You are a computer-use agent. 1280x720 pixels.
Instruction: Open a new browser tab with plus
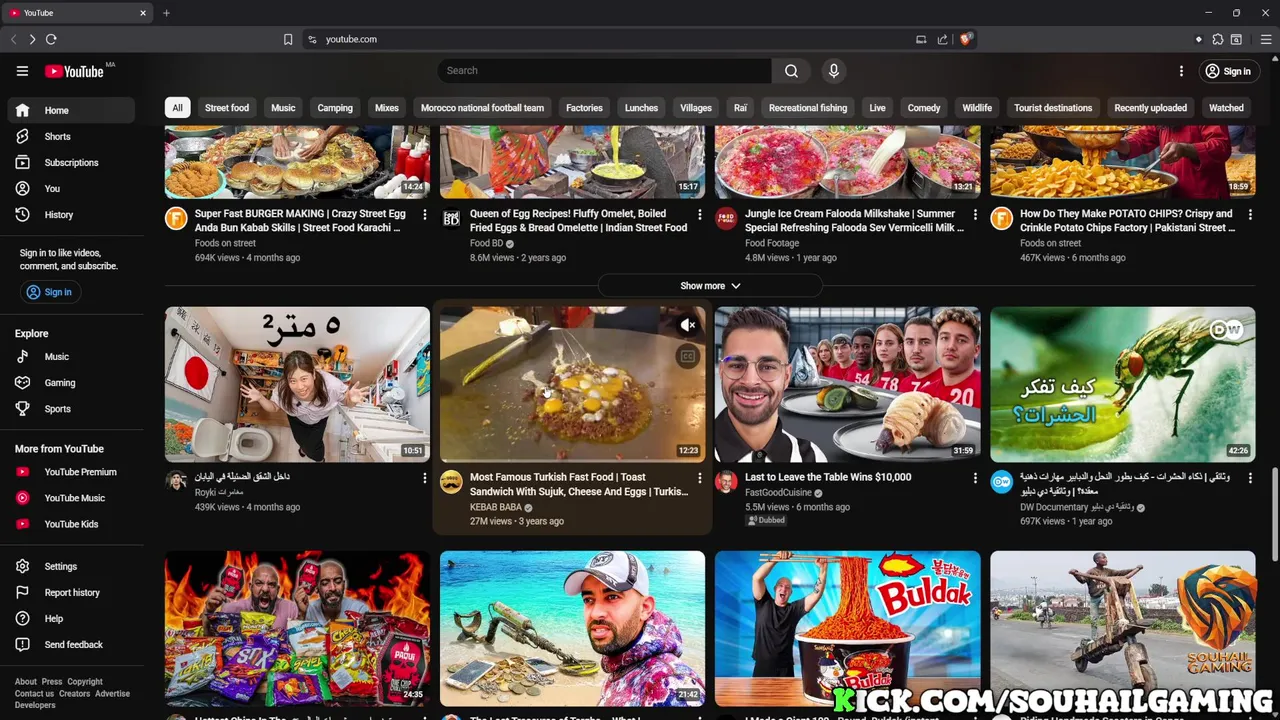pyautogui.click(x=166, y=13)
